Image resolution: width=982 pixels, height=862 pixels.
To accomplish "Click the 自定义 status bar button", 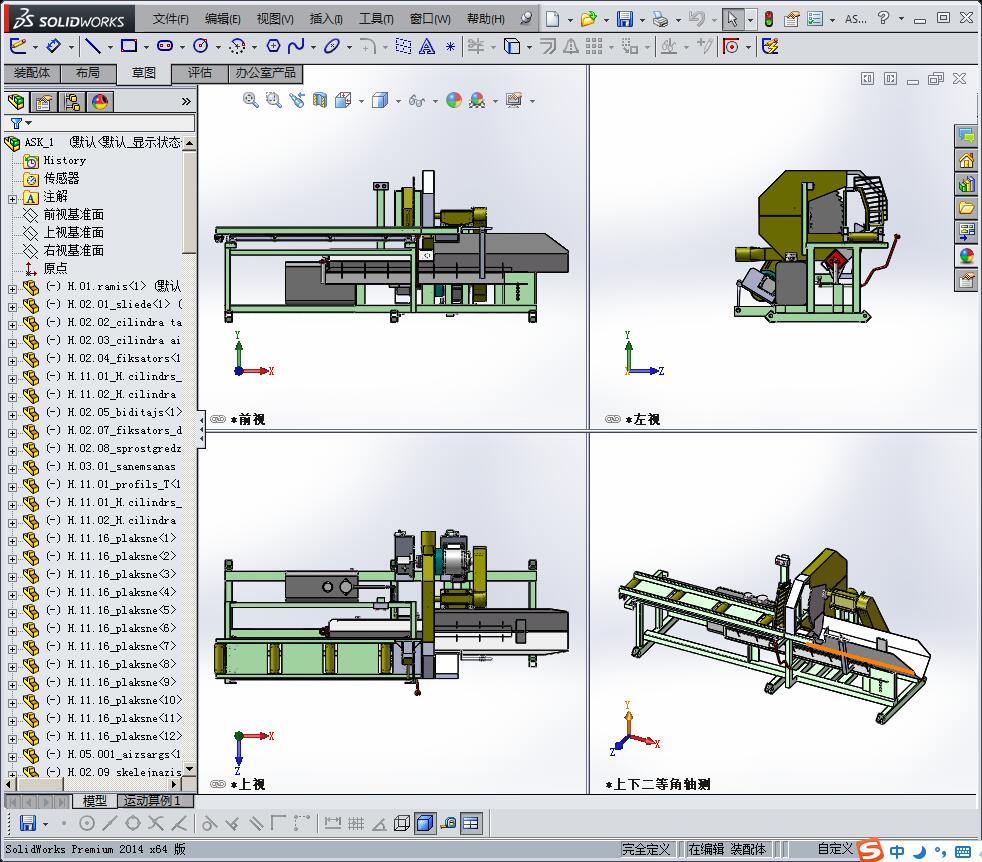I will 834,849.
